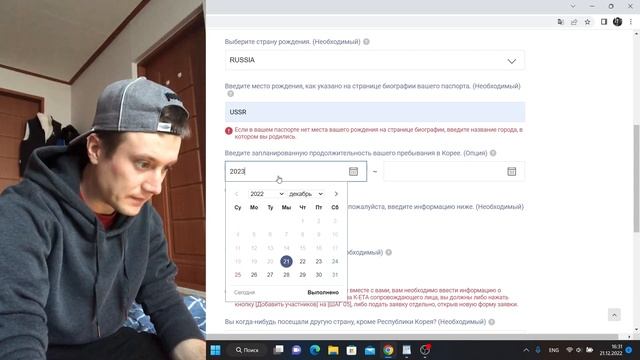
Task: Focus the USSR place of birth field
Action: click(375, 112)
